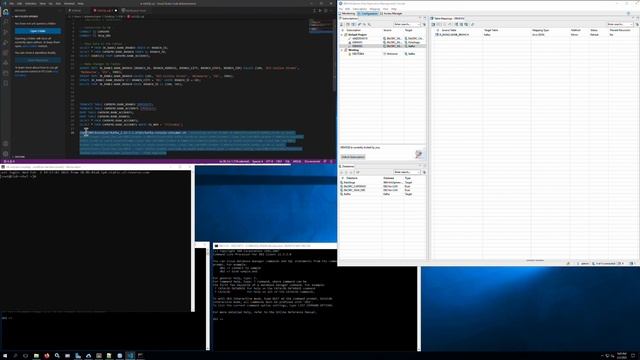
Task: Collapse the Staging project node in Subscriptions tree
Action: pyautogui.click(x=342, y=50)
